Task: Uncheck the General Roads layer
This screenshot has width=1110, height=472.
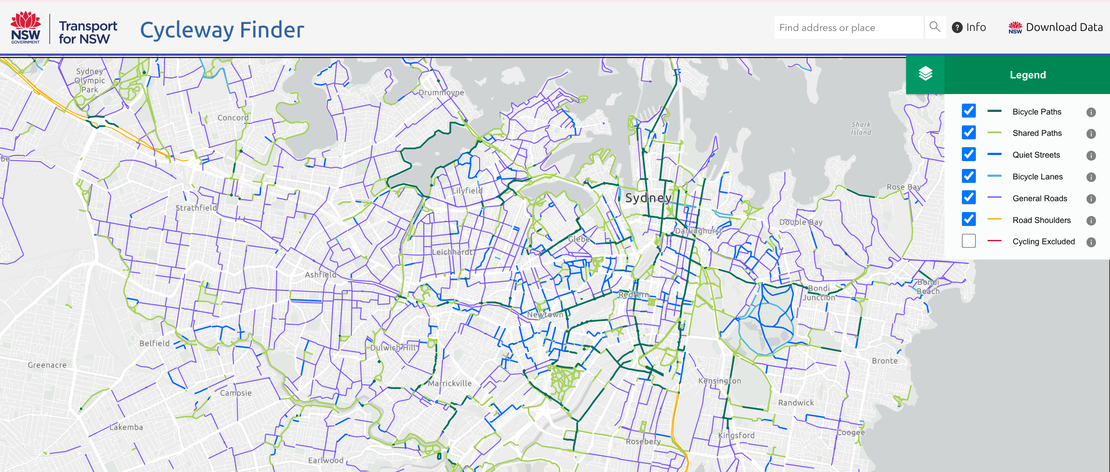Action: coord(969,197)
